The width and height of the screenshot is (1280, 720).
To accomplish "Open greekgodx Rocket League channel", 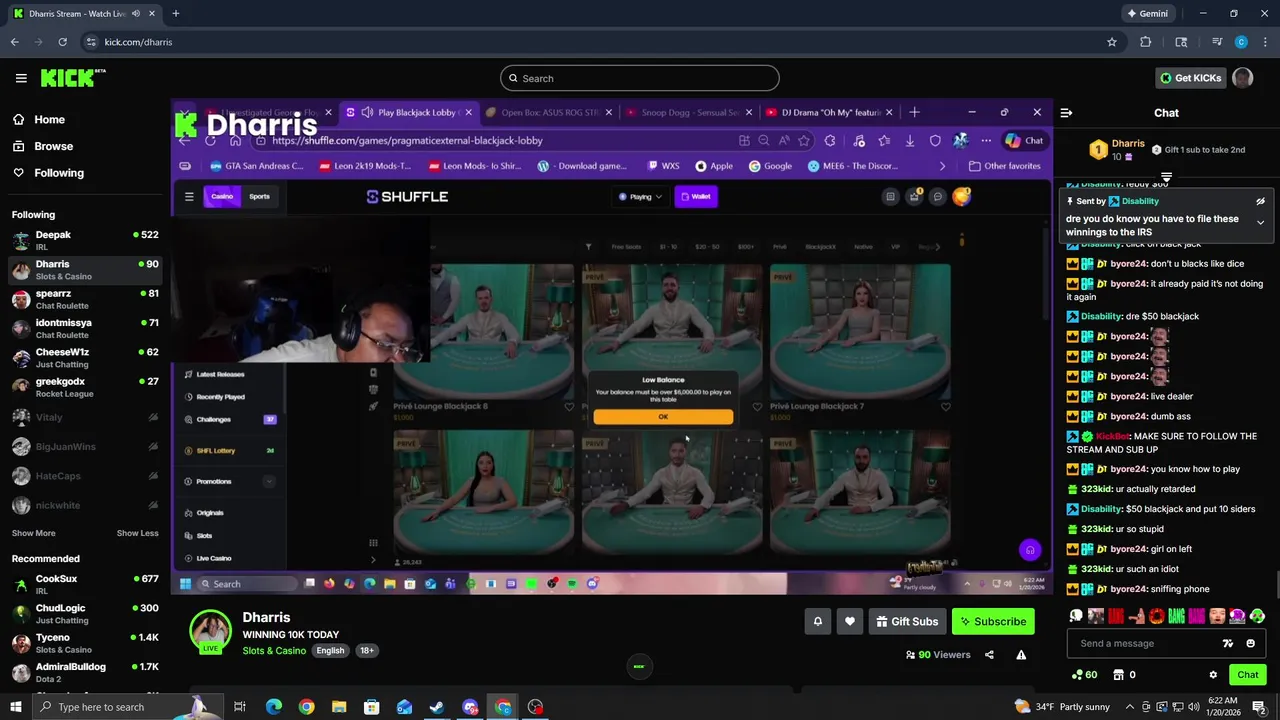I will [85, 387].
